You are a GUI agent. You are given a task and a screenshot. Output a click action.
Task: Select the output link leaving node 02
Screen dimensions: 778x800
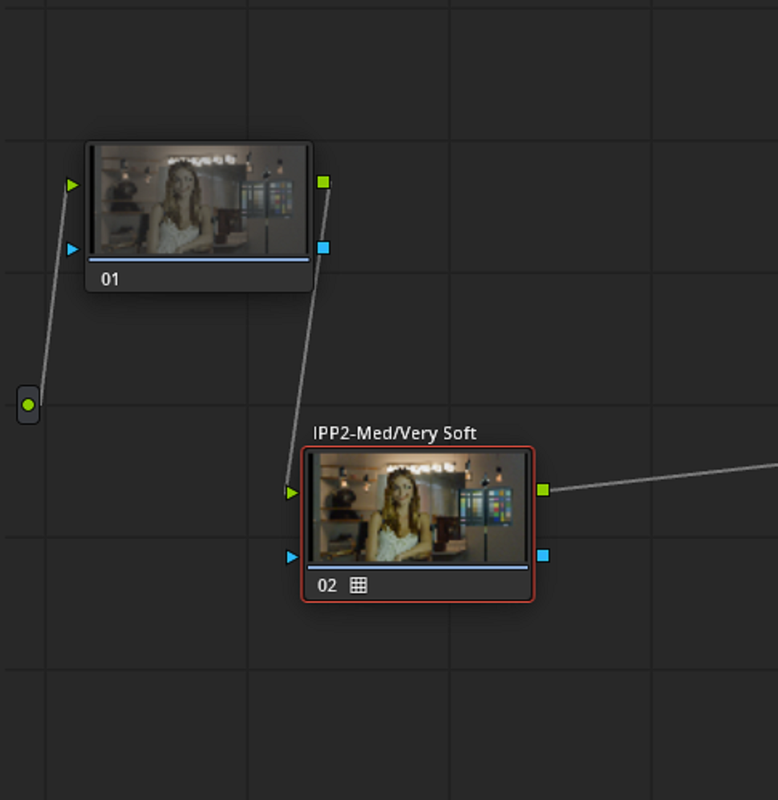click(x=663, y=478)
